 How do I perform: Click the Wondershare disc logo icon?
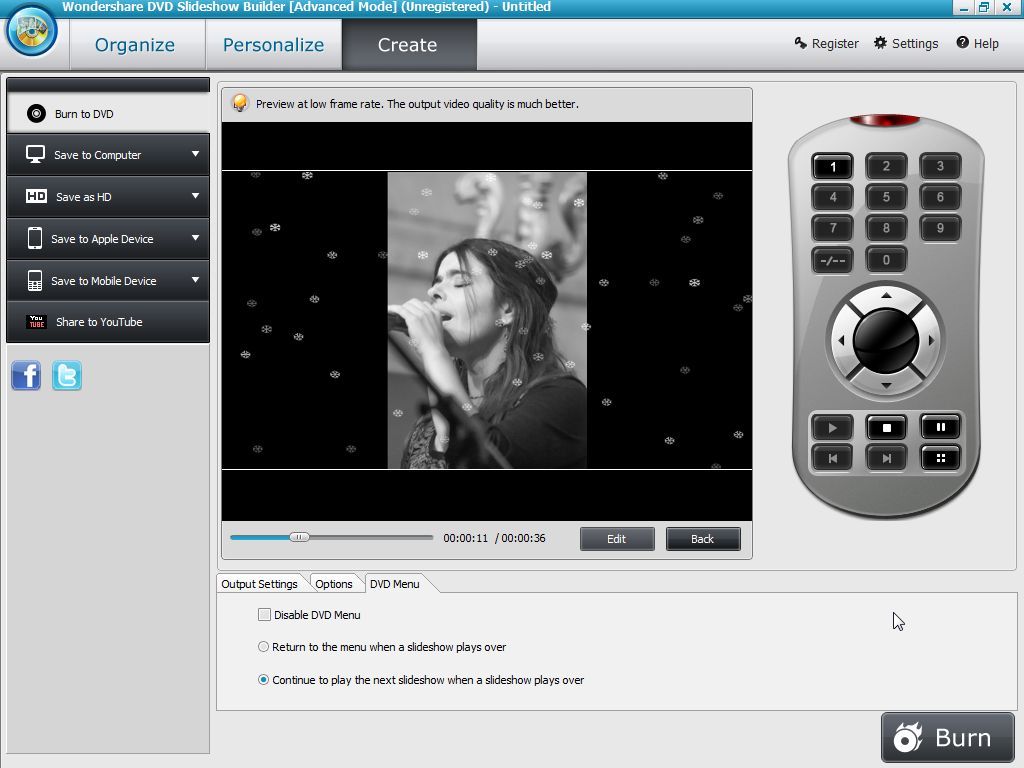click(x=31, y=31)
